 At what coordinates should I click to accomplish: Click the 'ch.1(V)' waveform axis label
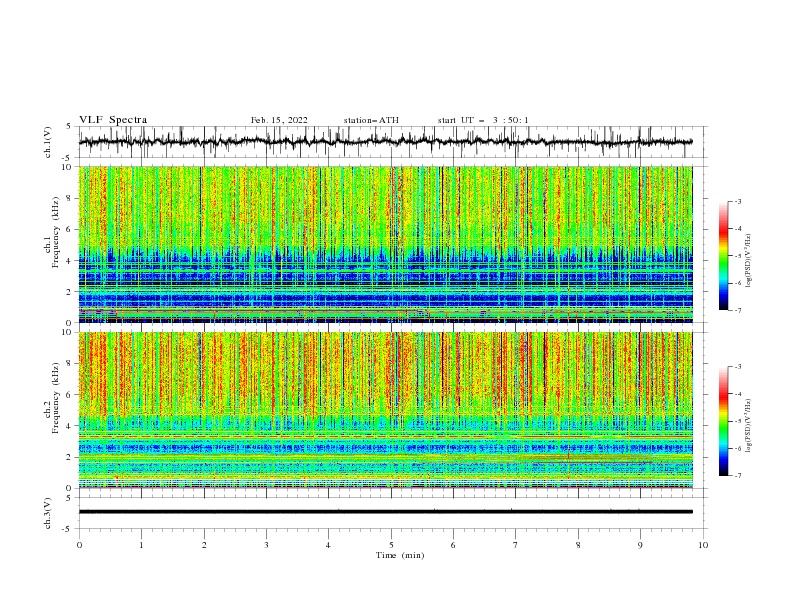tap(48, 142)
